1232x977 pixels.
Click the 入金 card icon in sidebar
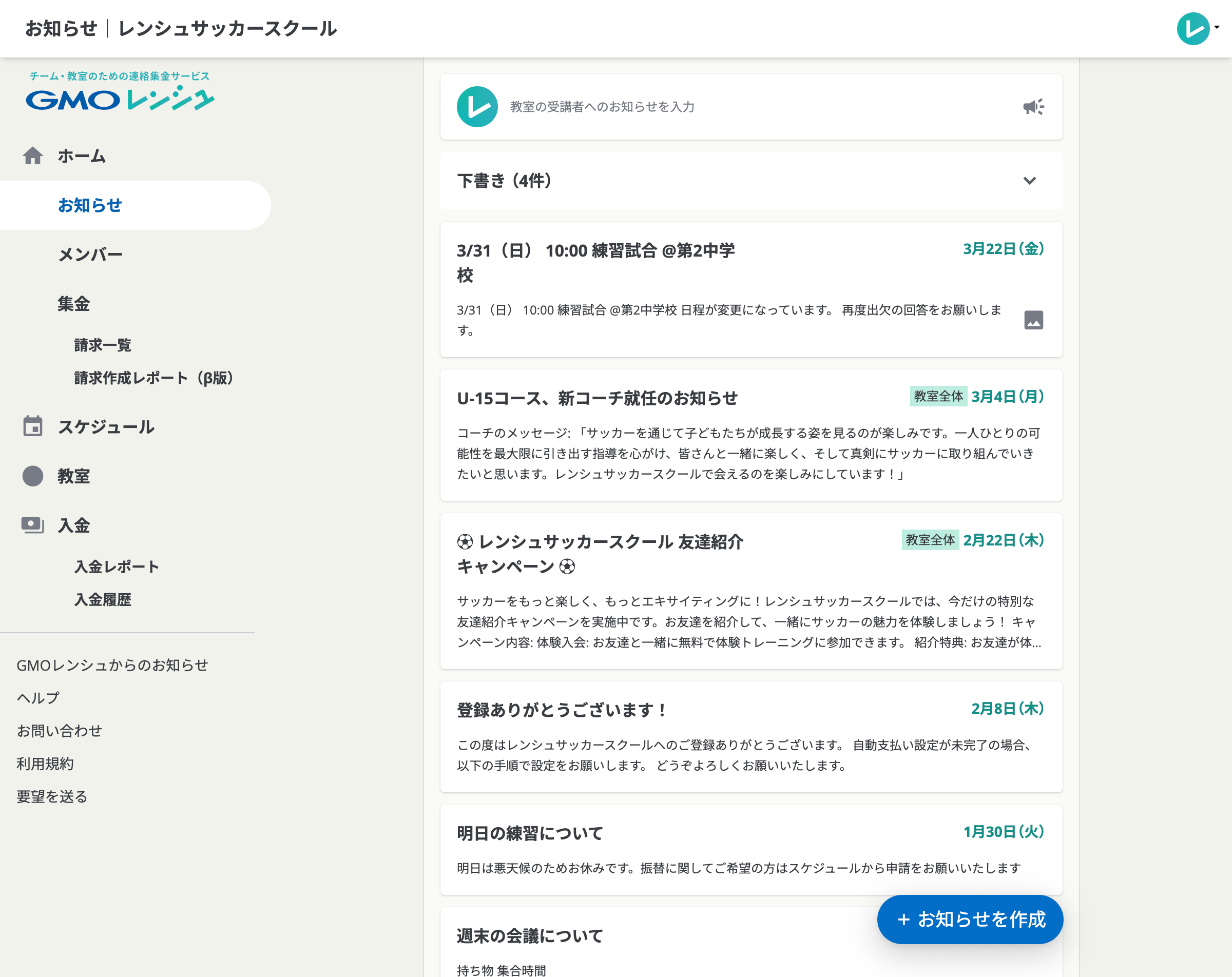pos(33,525)
